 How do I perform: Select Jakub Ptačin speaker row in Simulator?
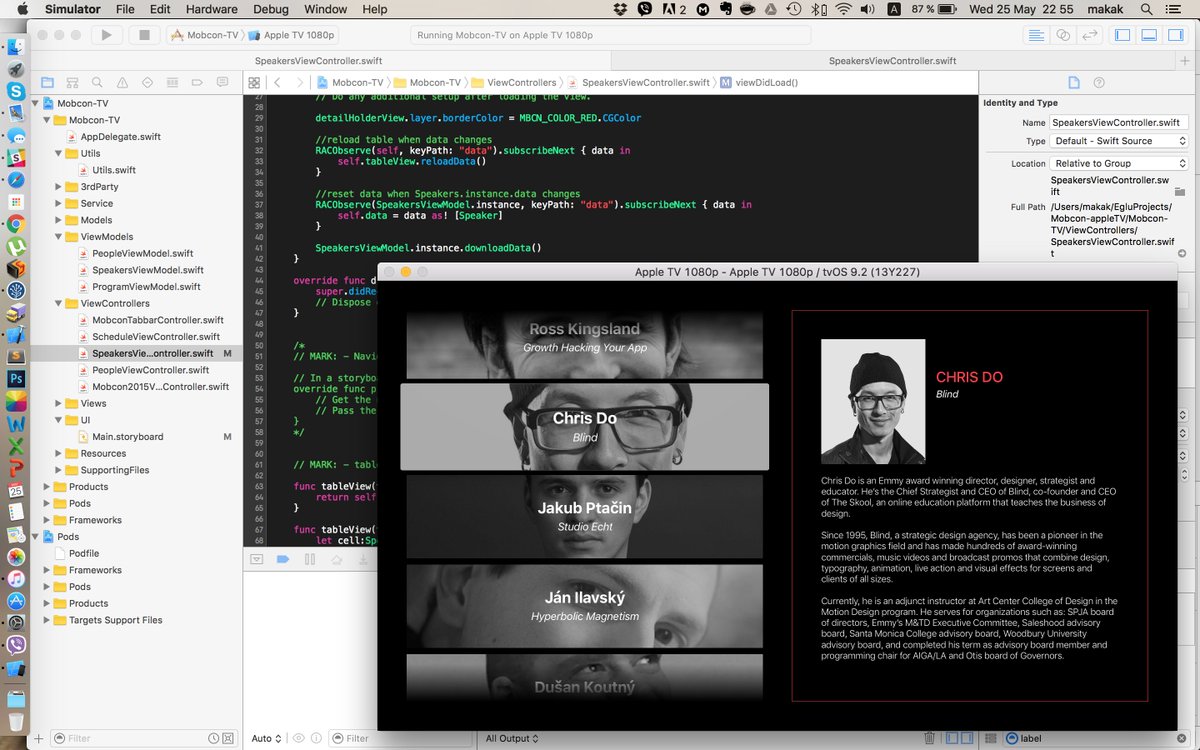(584, 516)
